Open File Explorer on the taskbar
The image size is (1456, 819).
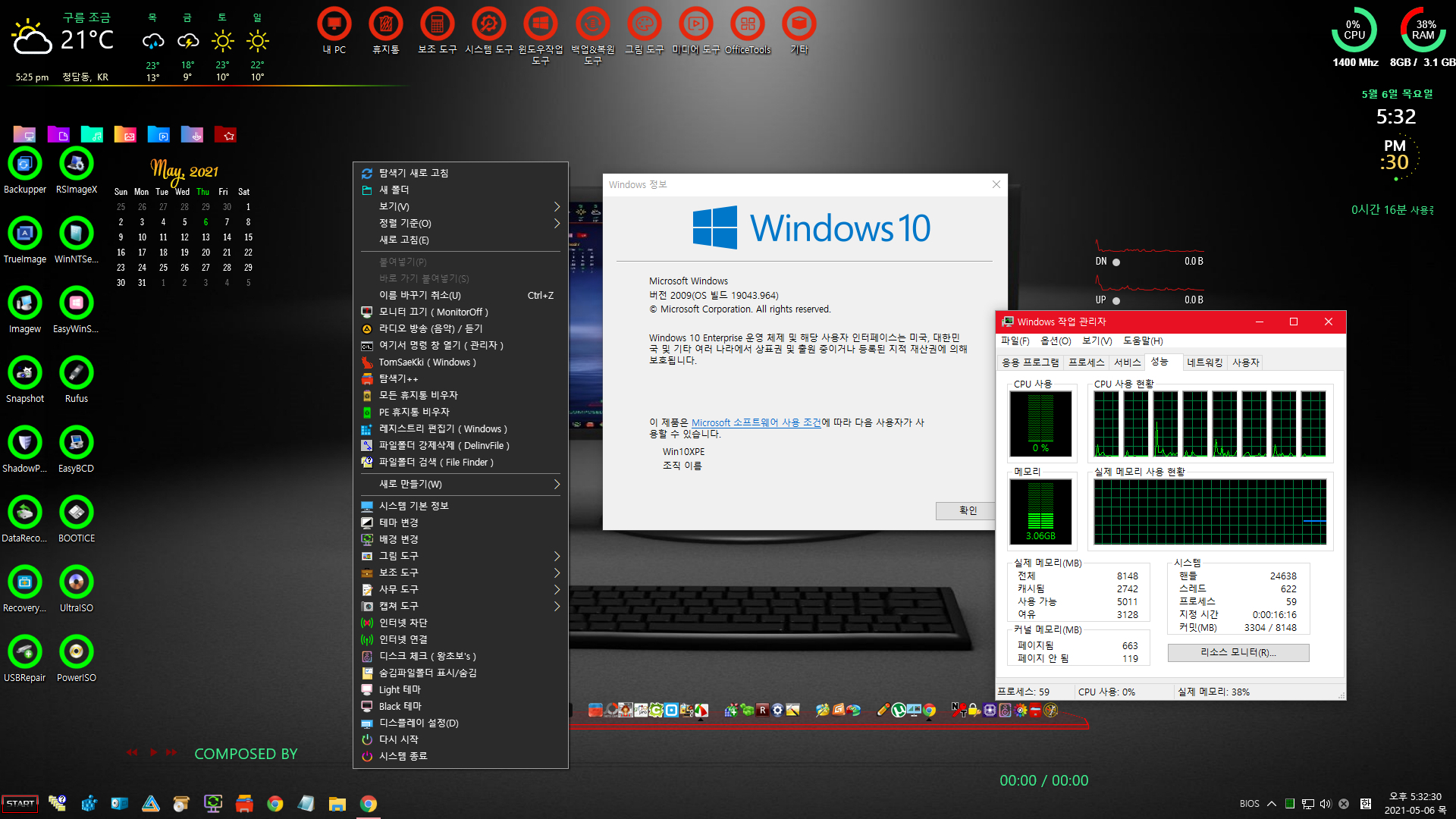tap(337, 804)
